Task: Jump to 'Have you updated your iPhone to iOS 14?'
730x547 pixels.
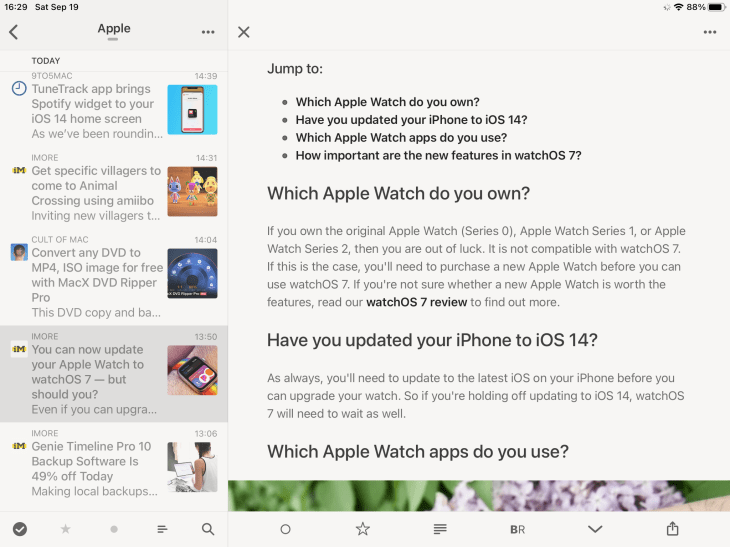Action: [412, 120]
